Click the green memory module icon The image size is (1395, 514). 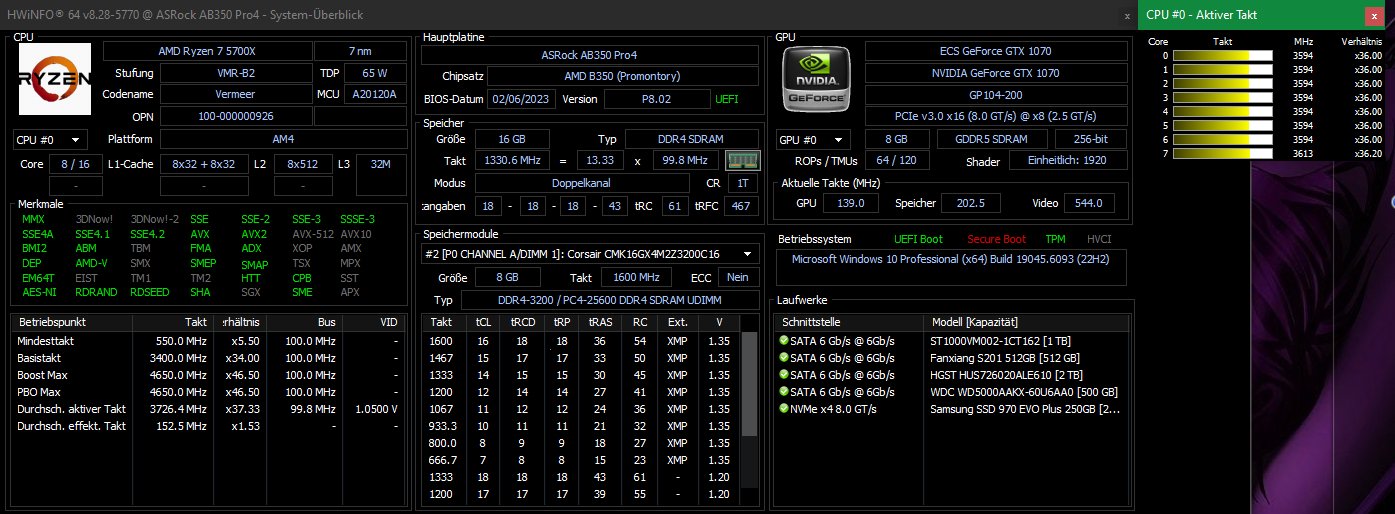tap(743, 161)
